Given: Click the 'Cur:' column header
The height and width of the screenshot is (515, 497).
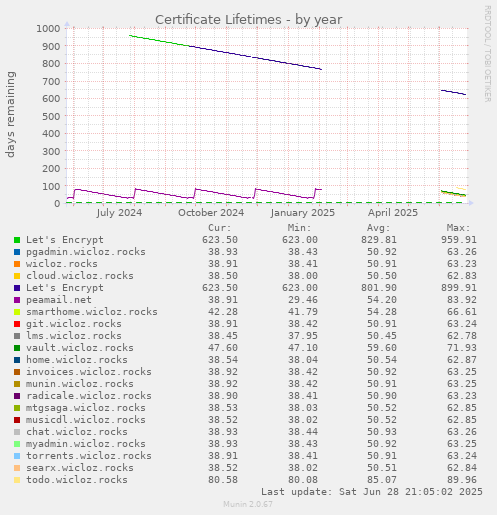Looking at the screenshot, I should pos(220,228).
